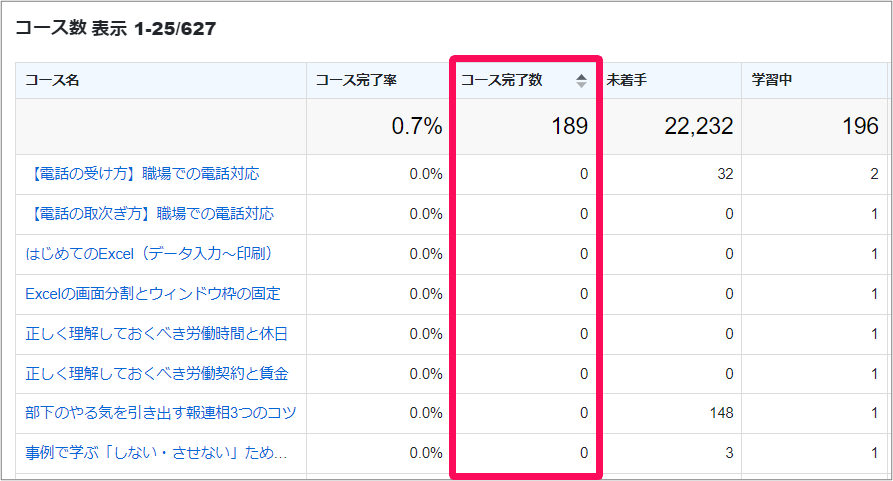The height and width of the screenshot is (481, 893).
Task: Open the 正しく理解しておくべき労働時間と休日 course
Action: tap(157, 334)
